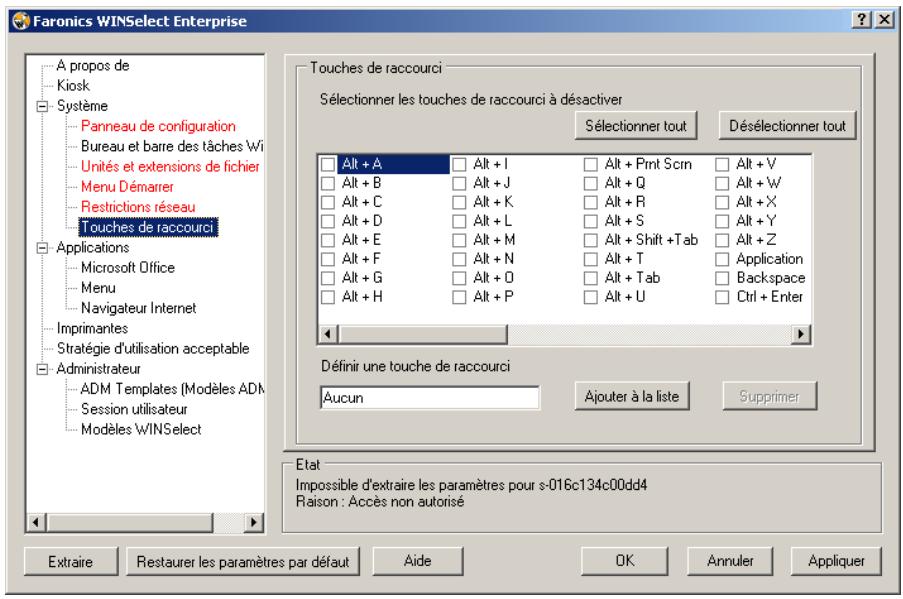Click Restaurer les paramètres par défaut
Viewport: 903px width, 599px height.
tap(243, 562)
